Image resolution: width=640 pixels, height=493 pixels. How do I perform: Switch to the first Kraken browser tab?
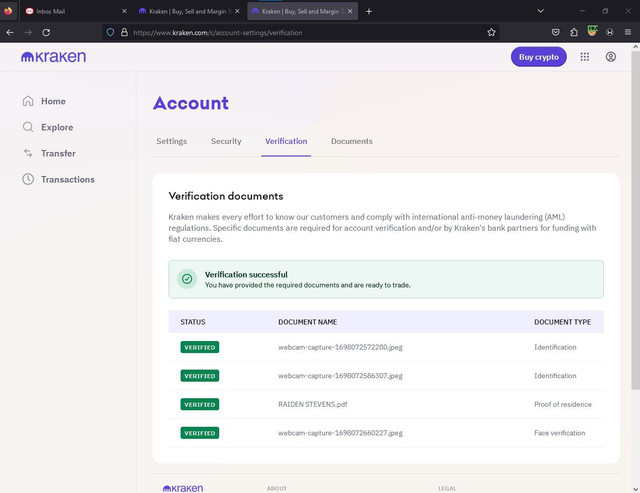[x=189, y=11]
